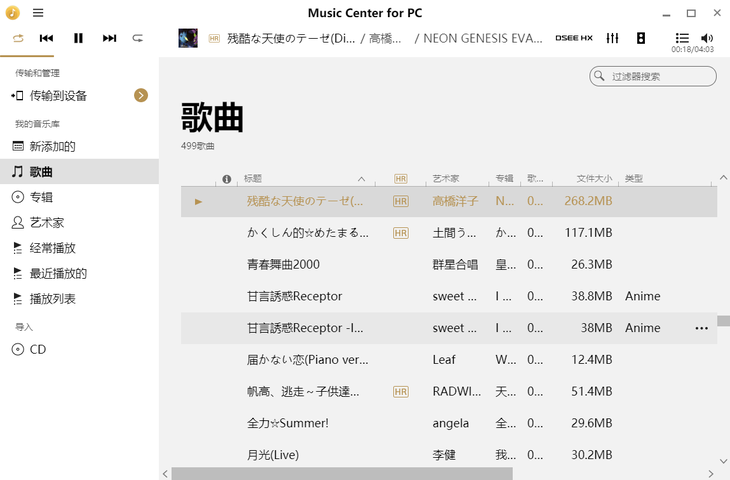This screenshot has height=480, width=730.
Task: Select the 歌曲 sidebar item
Action: pyautogui.click(x=79, y=172)
